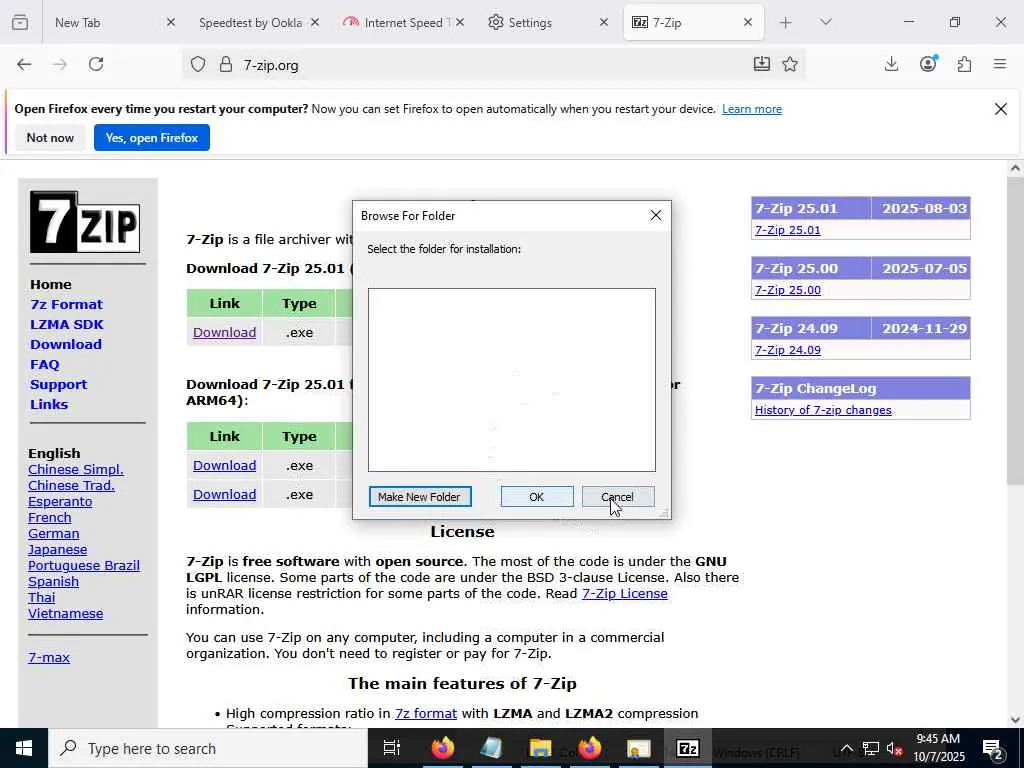1024x768 pixels.
Task: Open the 7-Zip 24.09 news link
Action: pyautogui.click(x=788, y=350)
